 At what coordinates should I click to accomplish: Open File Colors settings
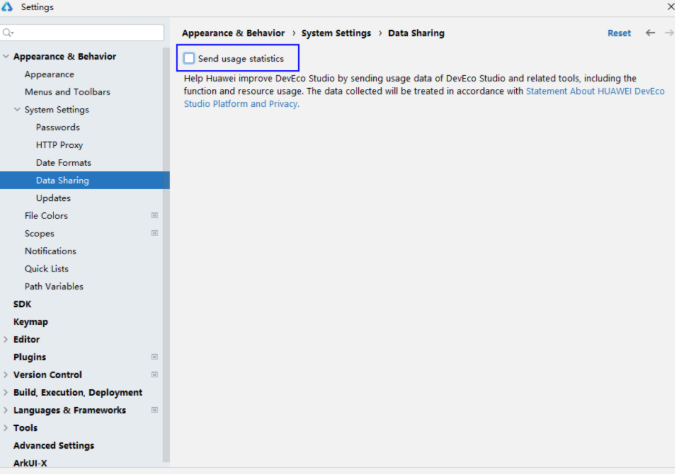(46, 216)
